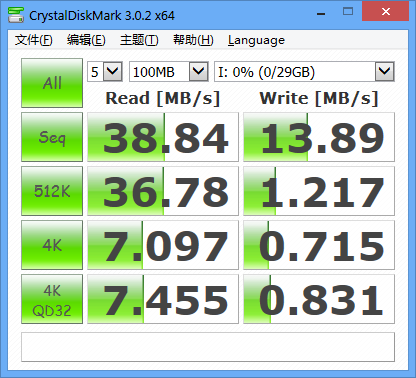Screen dimensions: 416x378
Task: Close the CrystalDiskMark window
Action: [x=386, y=11]
